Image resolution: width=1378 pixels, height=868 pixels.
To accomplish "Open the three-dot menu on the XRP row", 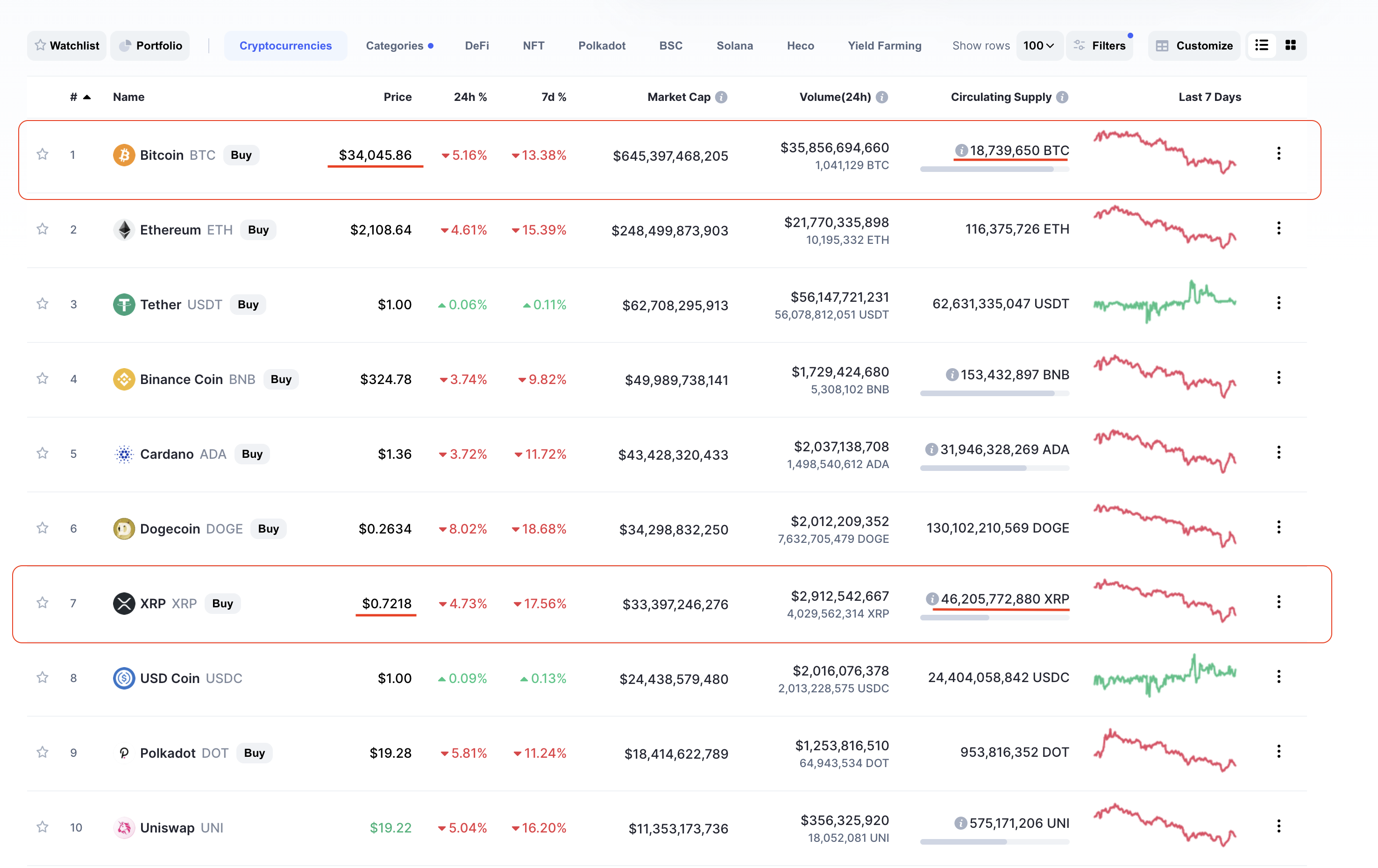I will pyautogui.click(x=1279, y=602).
